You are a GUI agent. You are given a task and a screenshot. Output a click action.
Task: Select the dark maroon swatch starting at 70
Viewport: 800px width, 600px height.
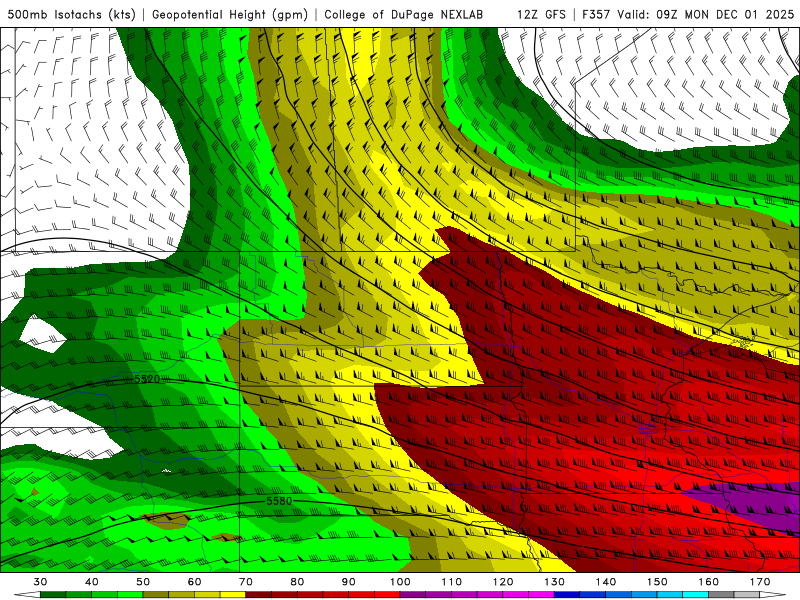(259, 594)
